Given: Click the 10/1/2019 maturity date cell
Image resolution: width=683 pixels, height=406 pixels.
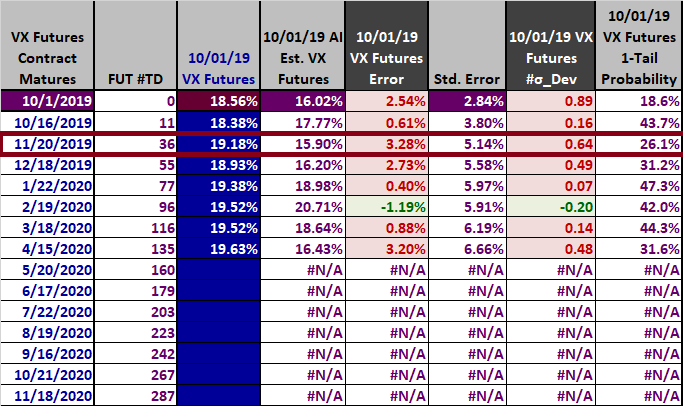Looking at the screenshot, I should (47, 101).
